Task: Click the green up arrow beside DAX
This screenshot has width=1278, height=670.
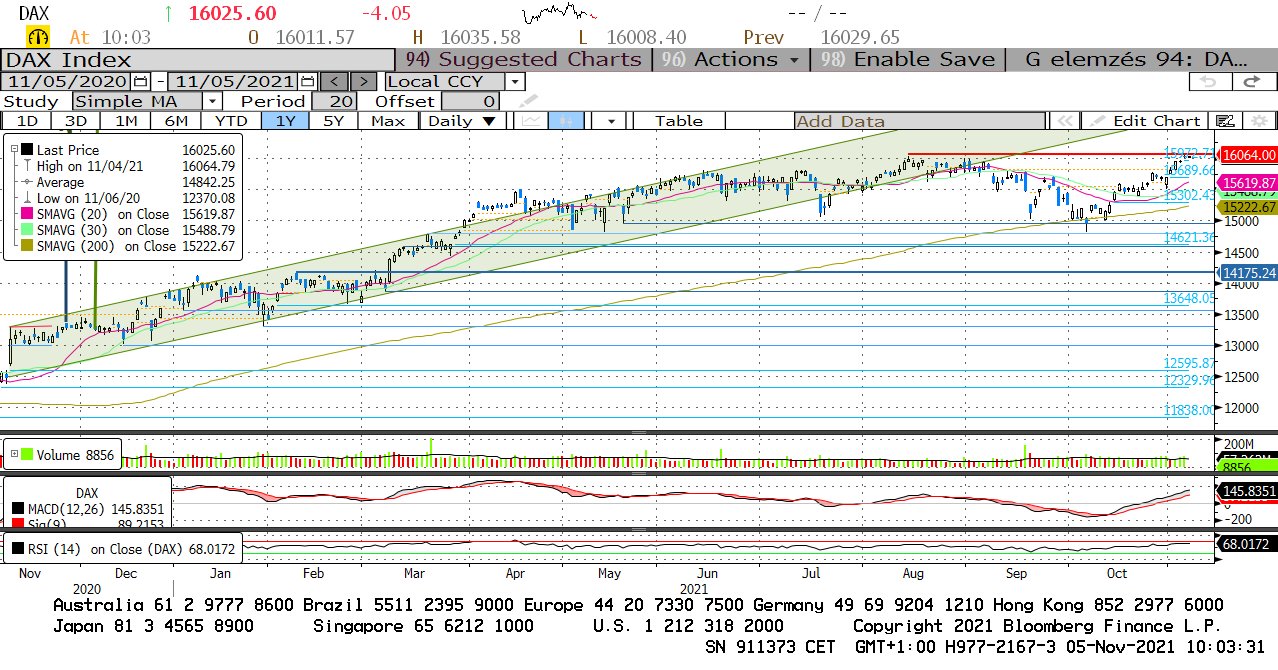Action: pos(169,14)
